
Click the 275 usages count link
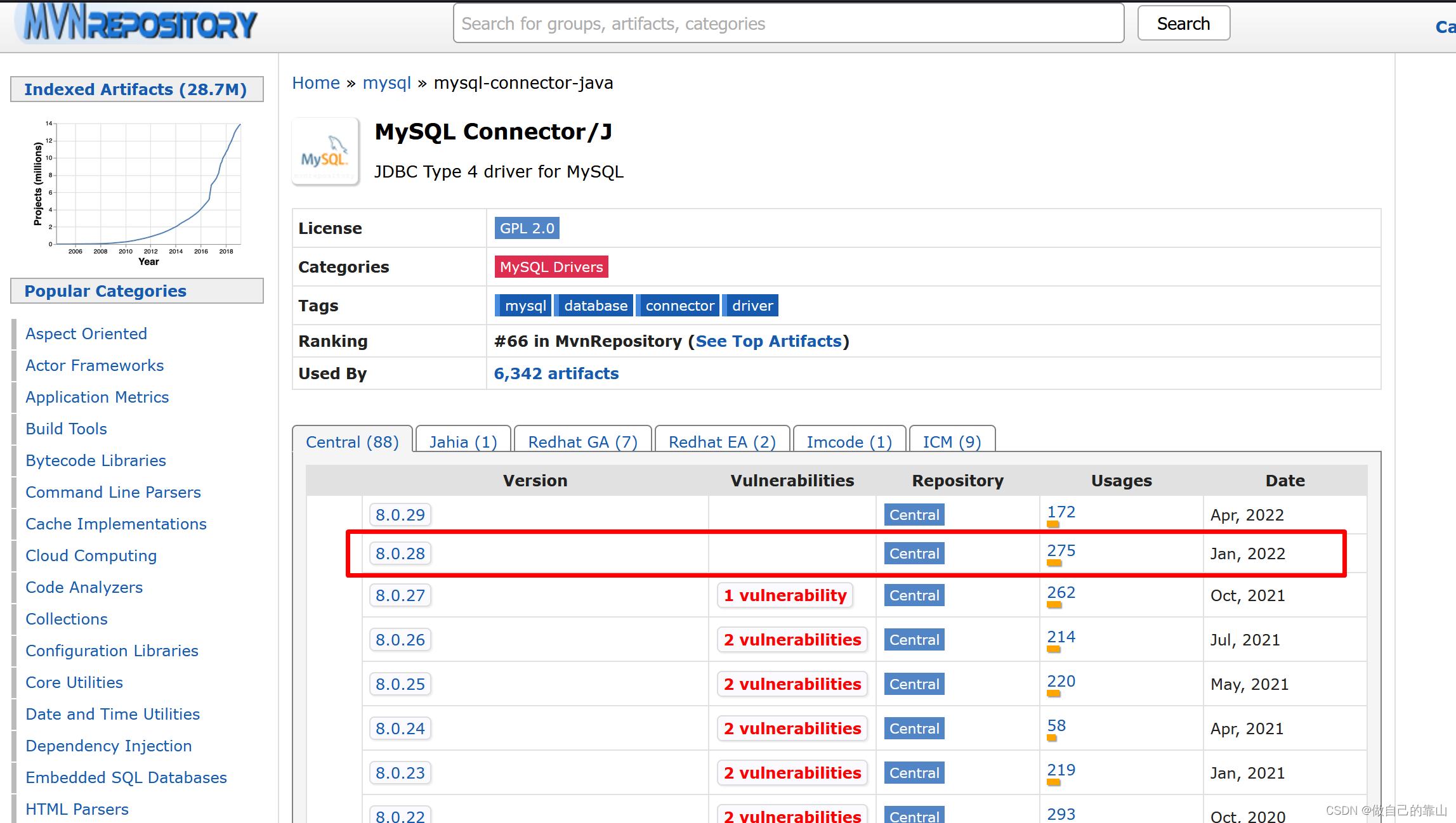(x=1061, y=550)
